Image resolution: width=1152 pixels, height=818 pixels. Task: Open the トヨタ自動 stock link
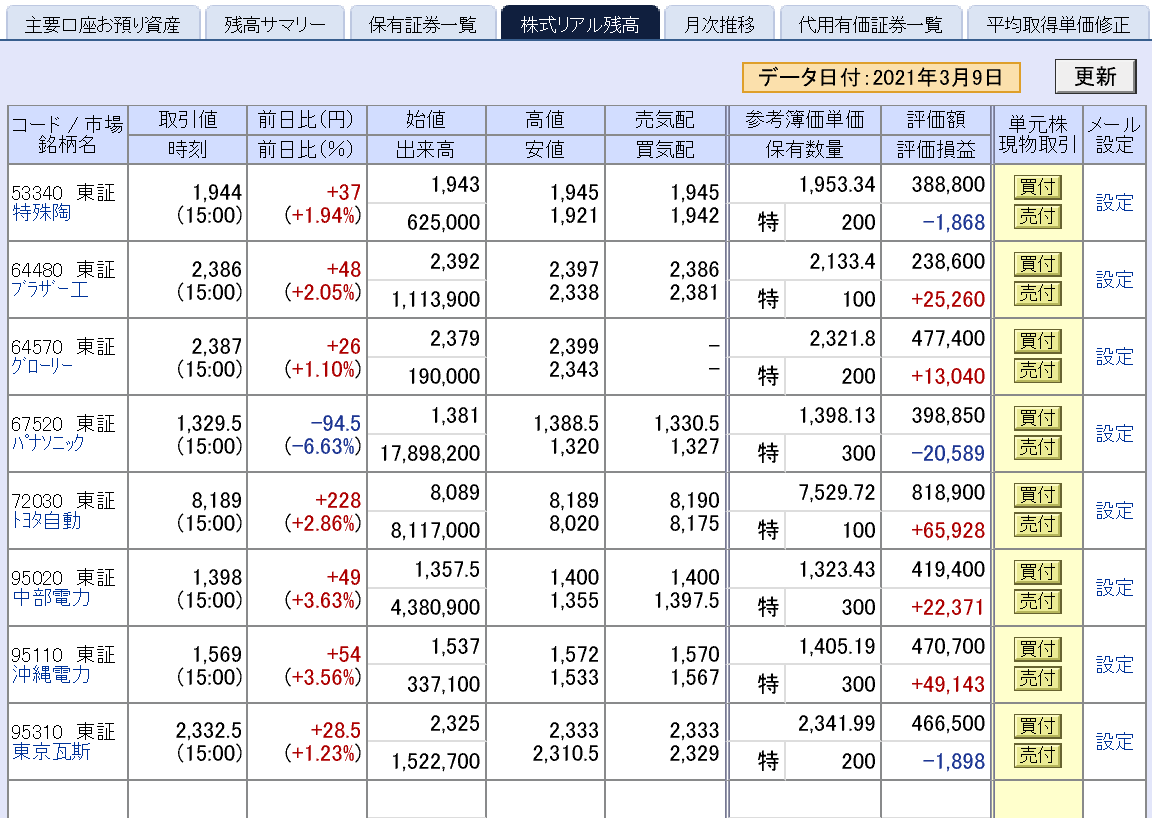[x=46, y=520]
